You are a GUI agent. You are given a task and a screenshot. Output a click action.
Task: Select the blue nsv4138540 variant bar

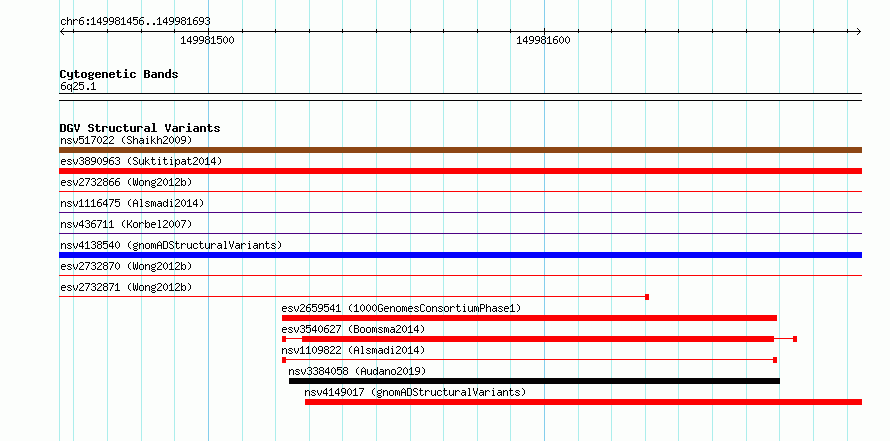[x=460, y=255]
